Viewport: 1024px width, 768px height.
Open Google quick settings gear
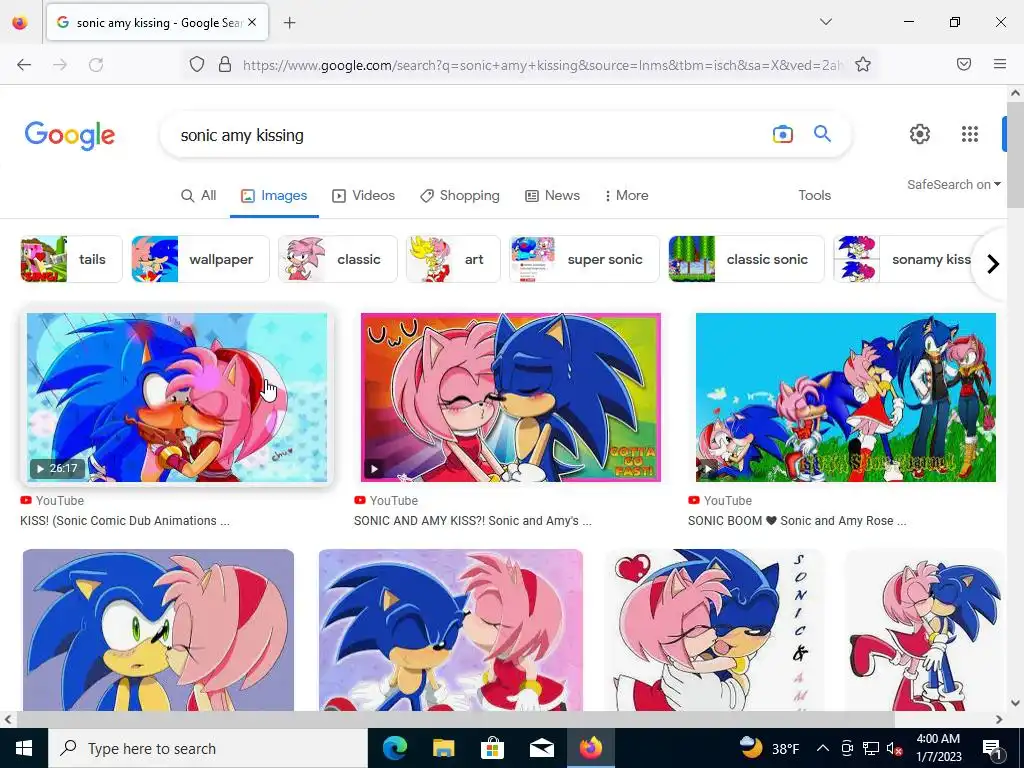(920, 134)
